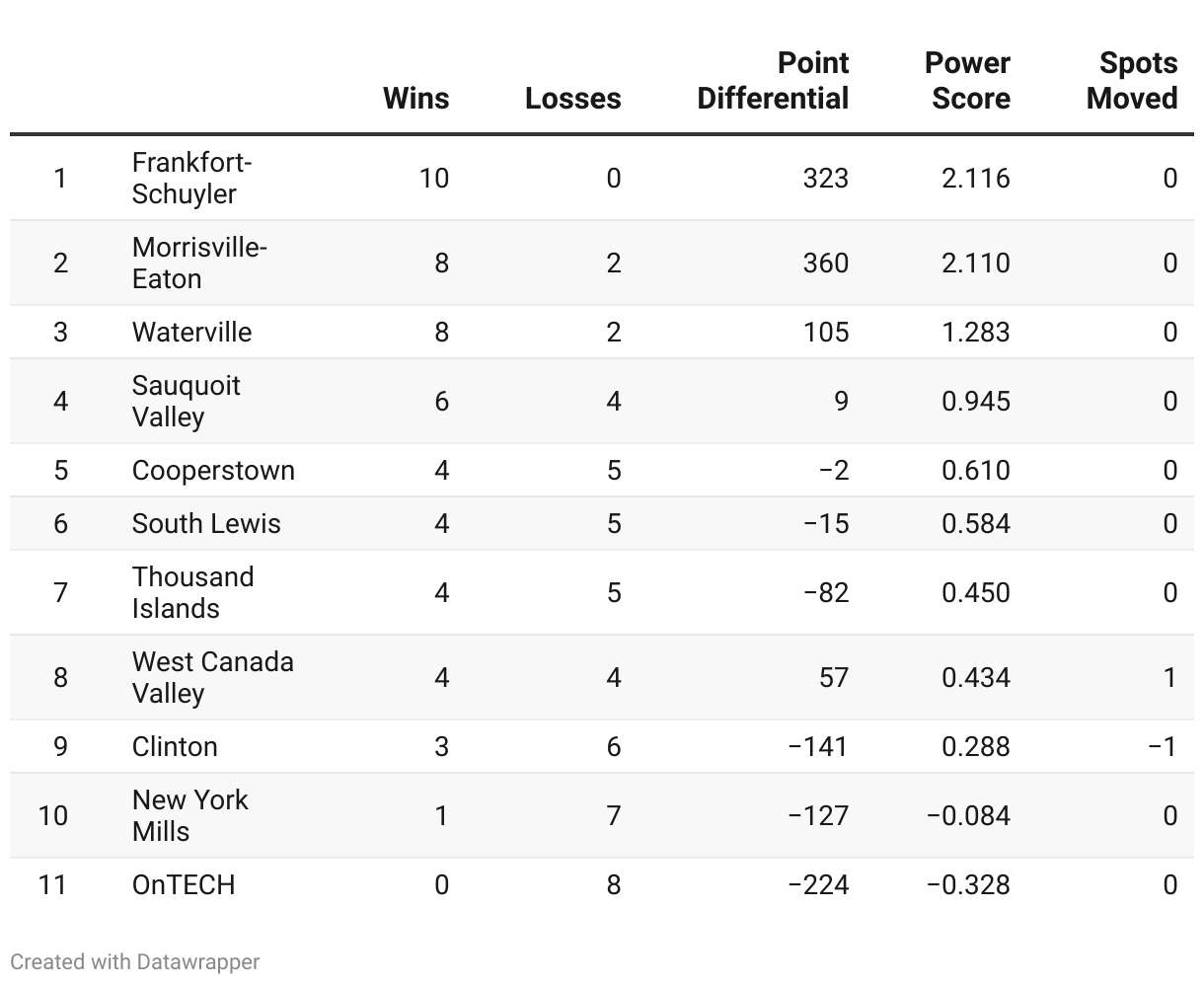The height and width of the screenshot is (985, 1204).
Task: Click the Sauquoit Valley team name
Action: coord(186,401)
